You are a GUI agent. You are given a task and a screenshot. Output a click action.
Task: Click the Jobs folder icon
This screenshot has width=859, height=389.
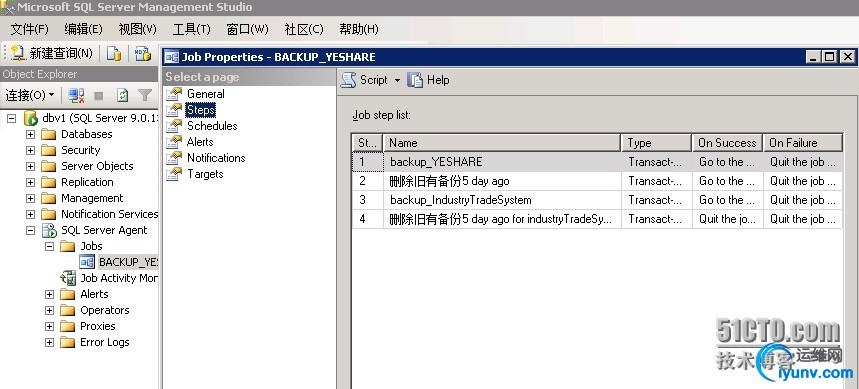point(68,247)
